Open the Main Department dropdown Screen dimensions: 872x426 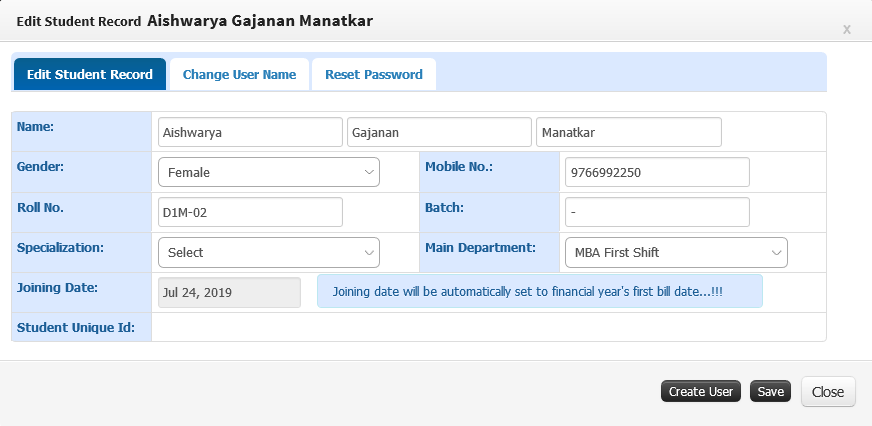676,252
